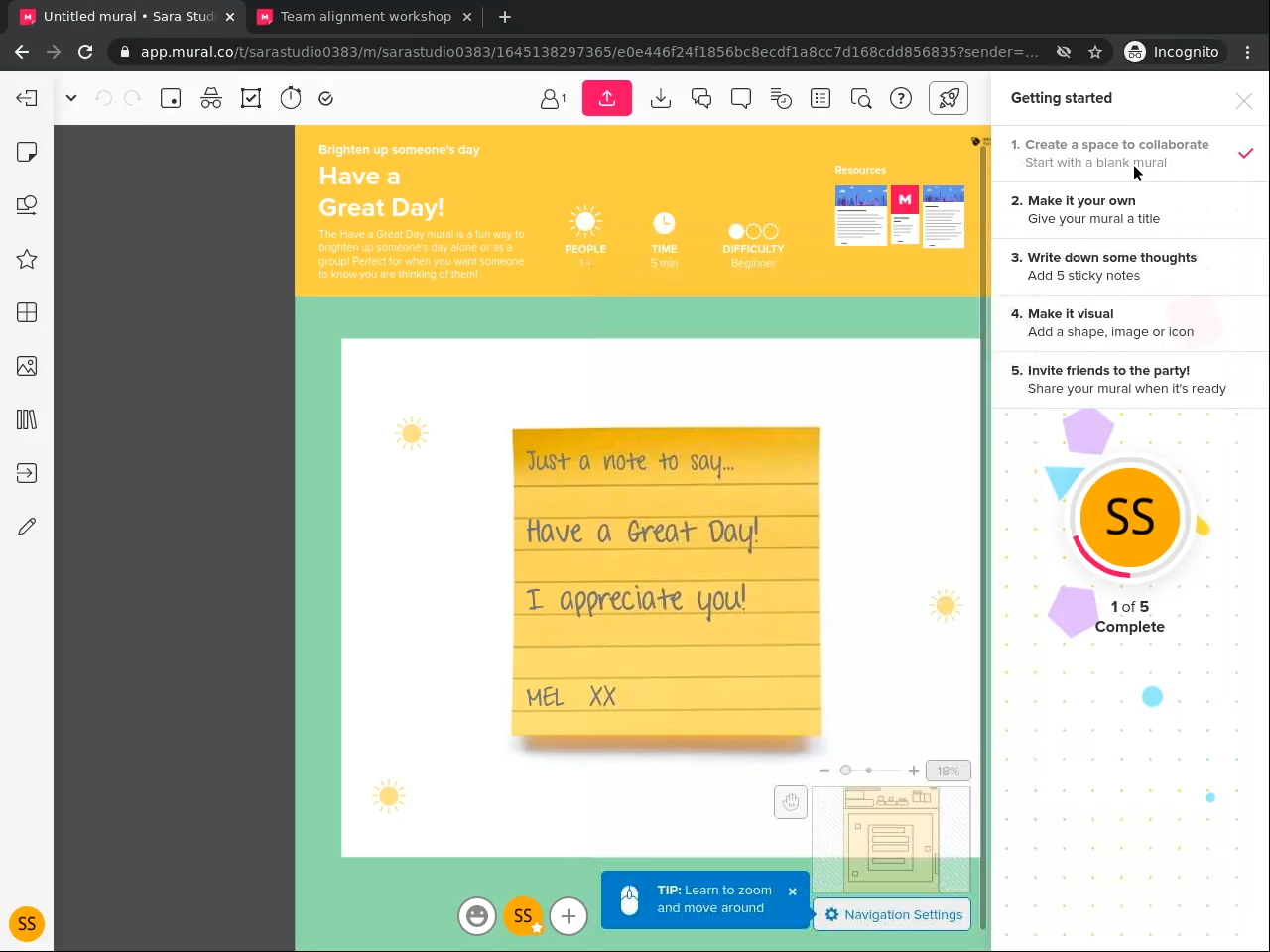Toggle private mode incognito icon in toolbar

pos(211,98)
